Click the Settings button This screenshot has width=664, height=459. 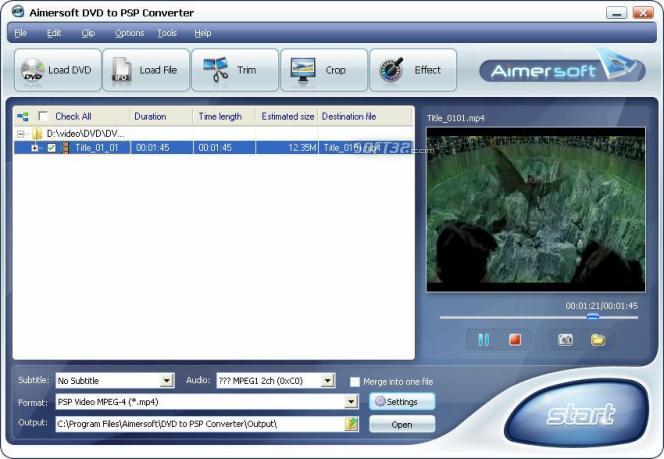point(402,401)
